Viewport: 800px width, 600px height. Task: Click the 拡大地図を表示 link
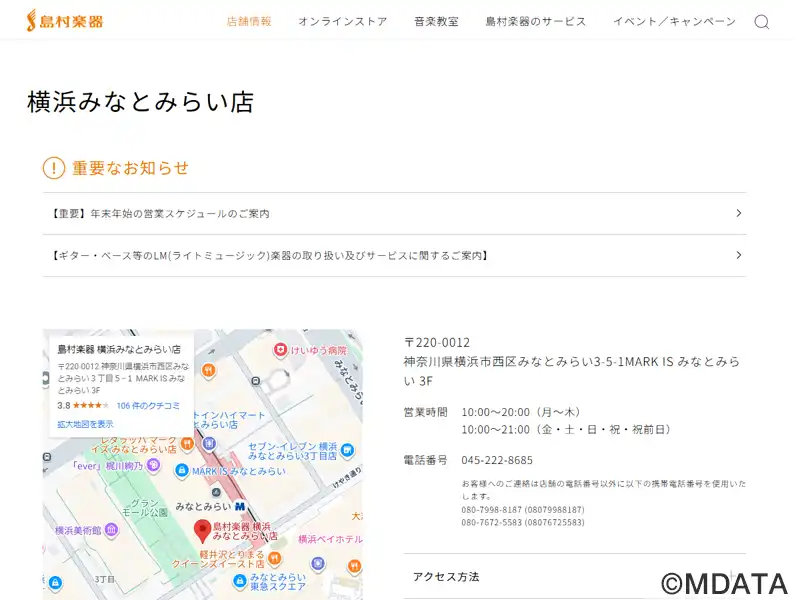(85, 424)
